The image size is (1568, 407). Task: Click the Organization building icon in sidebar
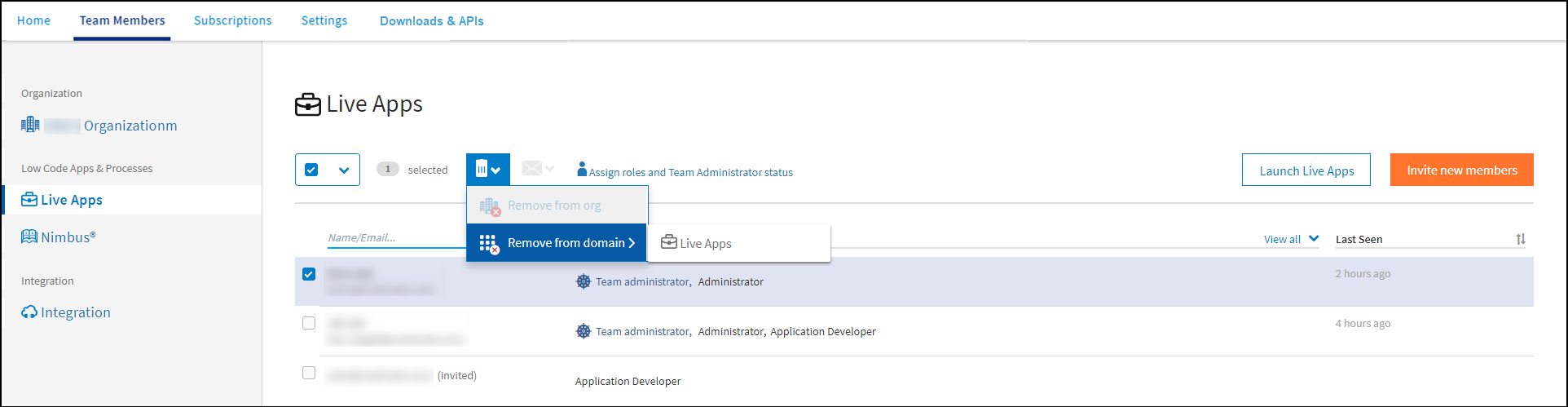(30, 125)
